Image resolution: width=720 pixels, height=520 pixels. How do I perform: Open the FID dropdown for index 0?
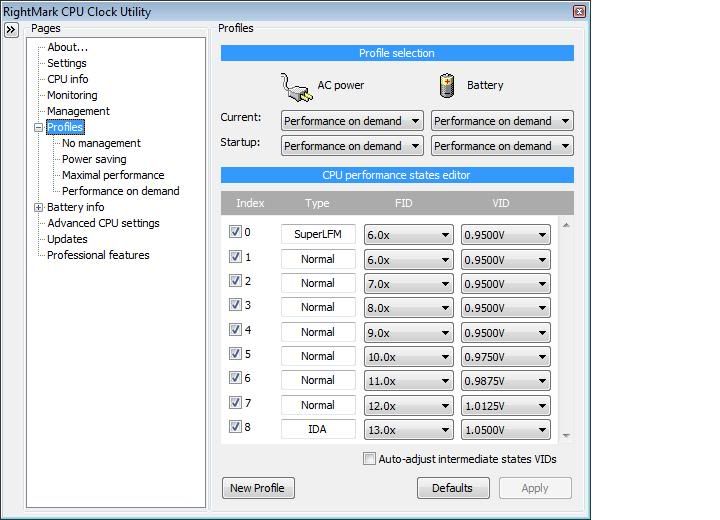(408, 235)
